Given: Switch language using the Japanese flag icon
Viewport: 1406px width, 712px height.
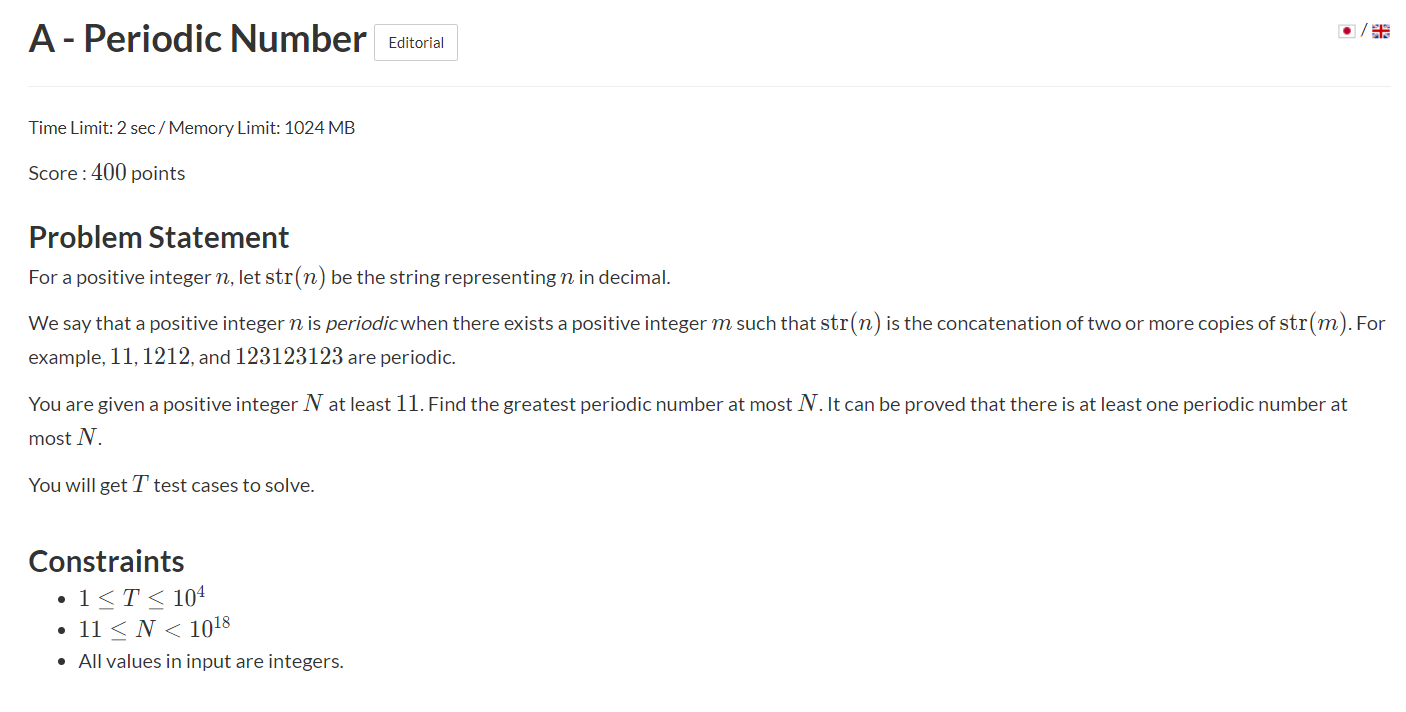Looking at the screenshot, I should [x=1347, y=31].
